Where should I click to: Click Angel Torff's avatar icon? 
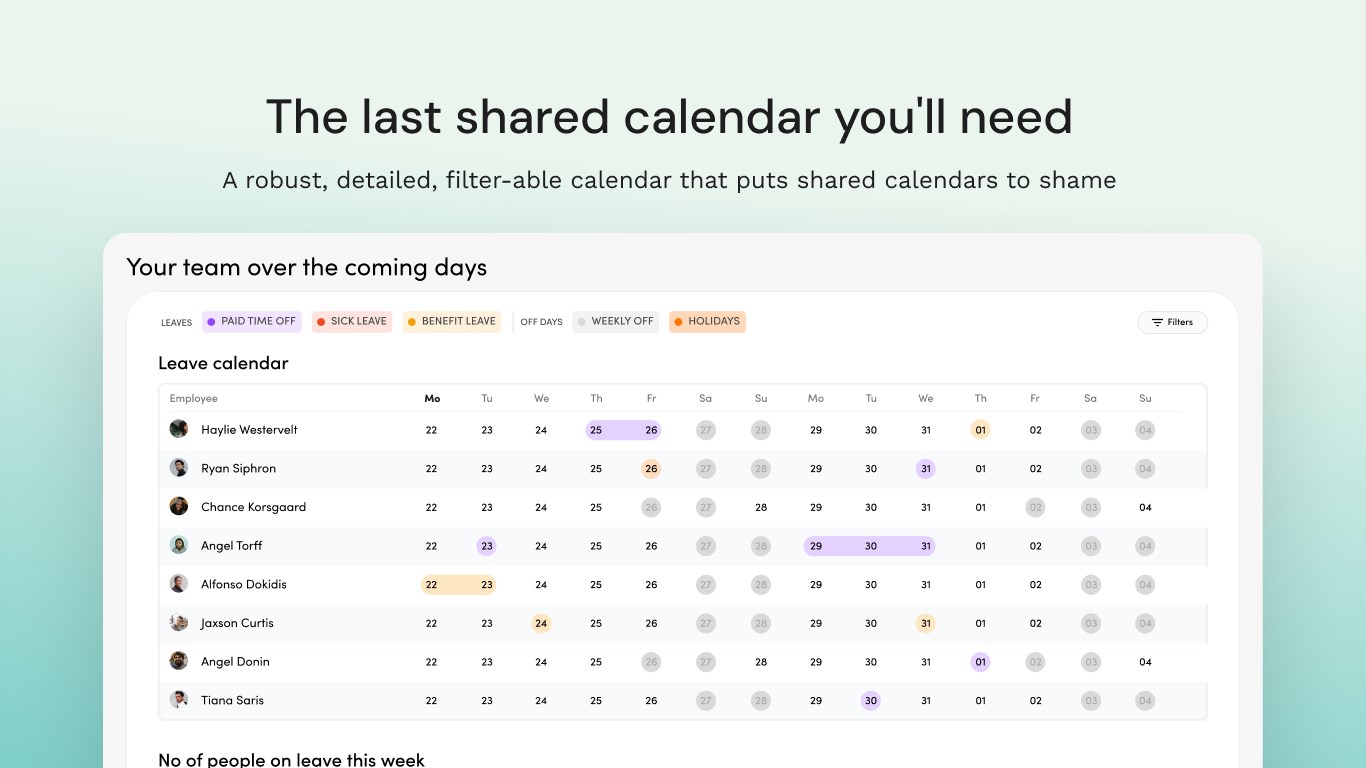click(179, 545)
